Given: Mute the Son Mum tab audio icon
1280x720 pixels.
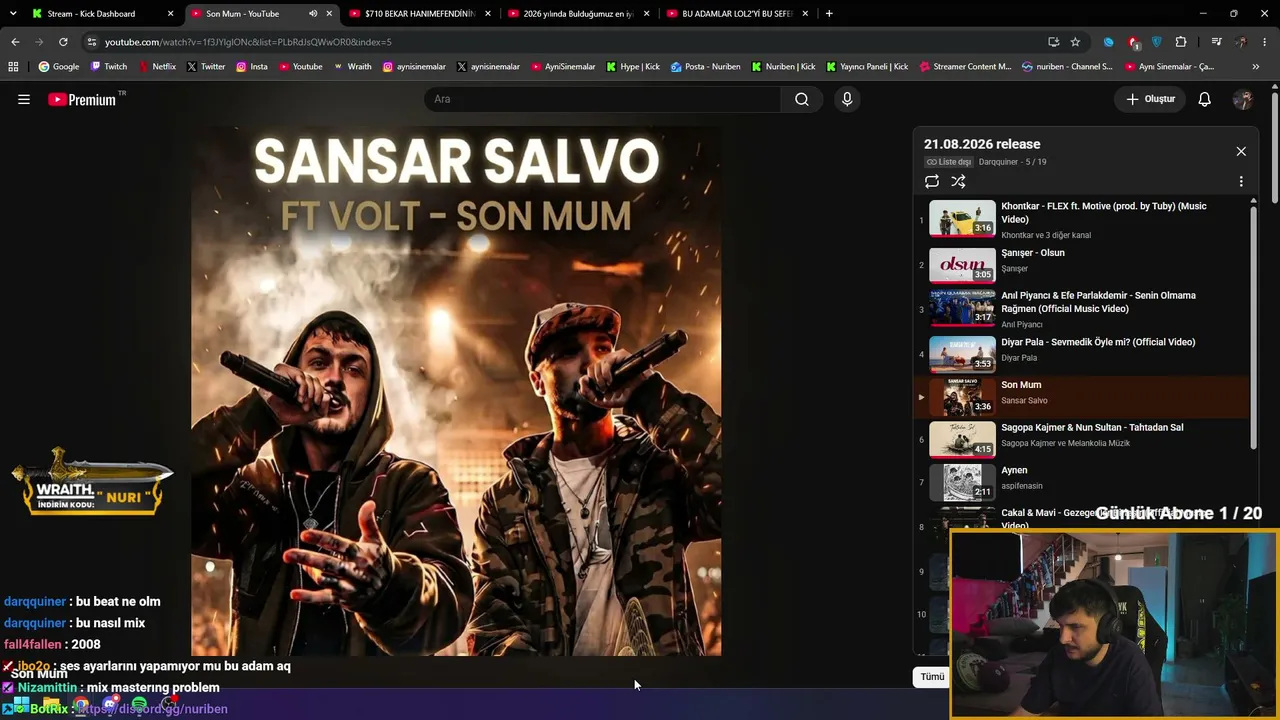Looking at the screenshot, I should (x=313, y=14).
